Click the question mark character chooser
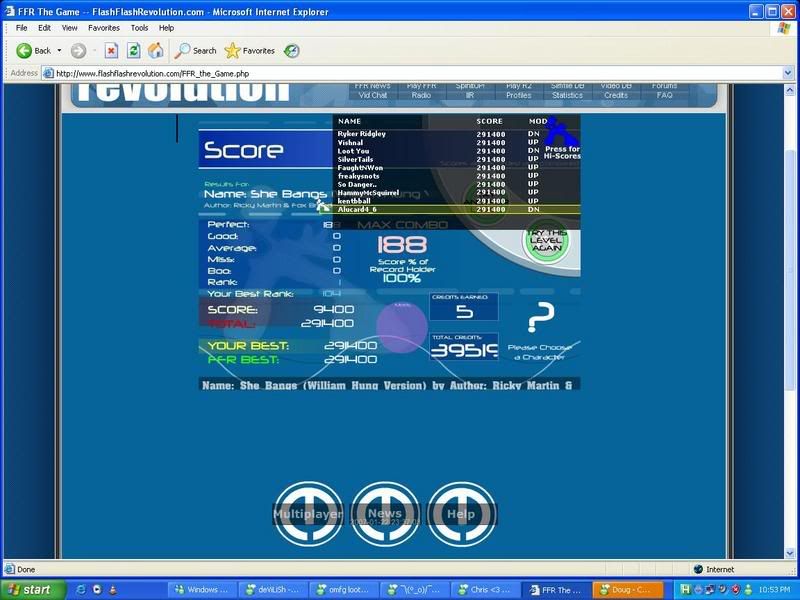The height and width of the screenshot is (600, 800). tap(540, 318)
